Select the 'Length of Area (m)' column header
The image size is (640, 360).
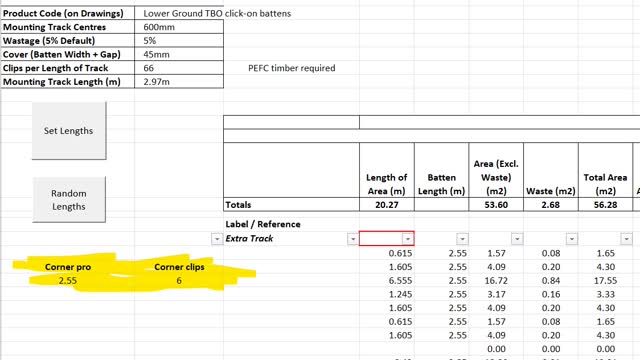387,170
